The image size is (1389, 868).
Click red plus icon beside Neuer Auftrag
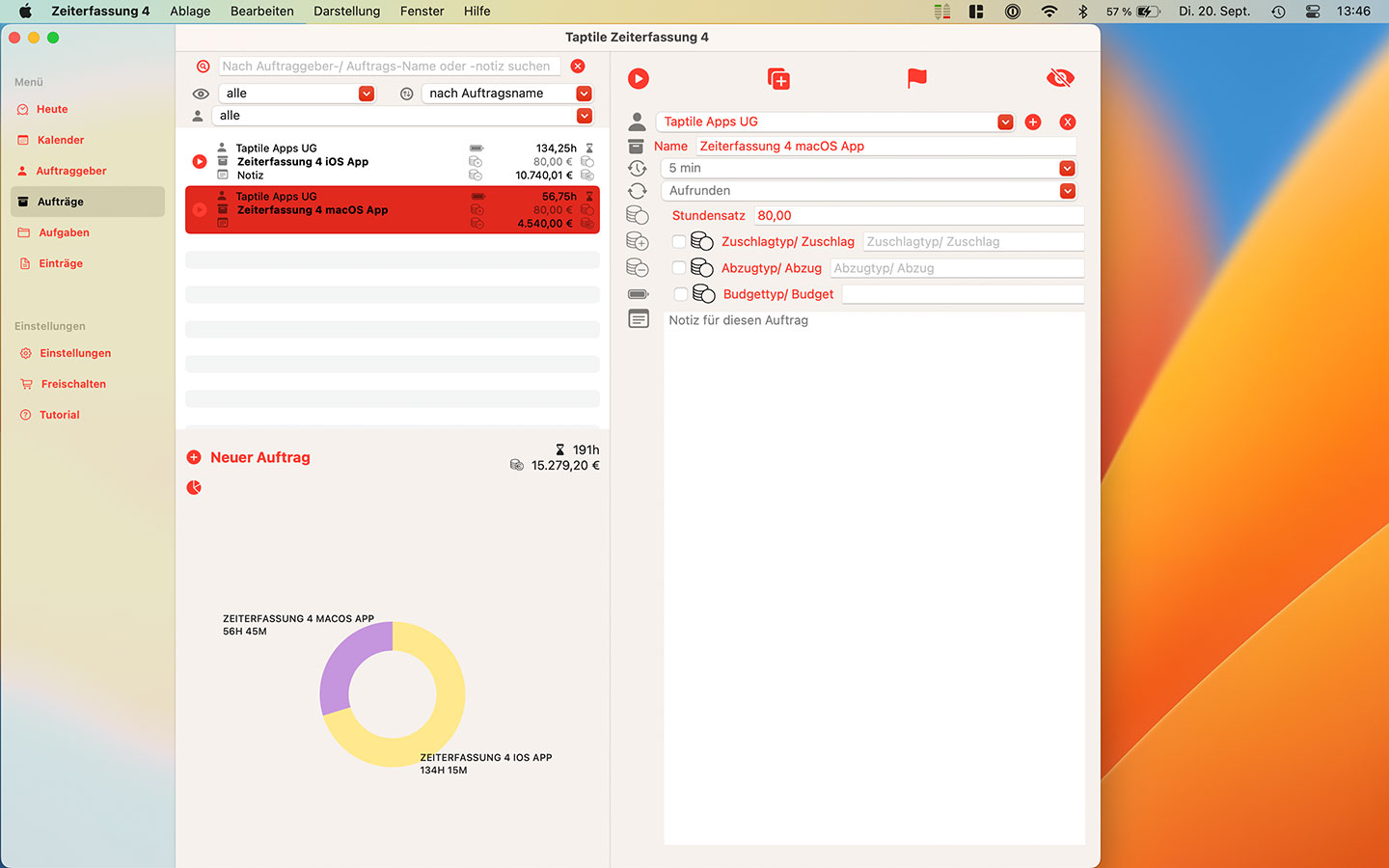[194, 457]
